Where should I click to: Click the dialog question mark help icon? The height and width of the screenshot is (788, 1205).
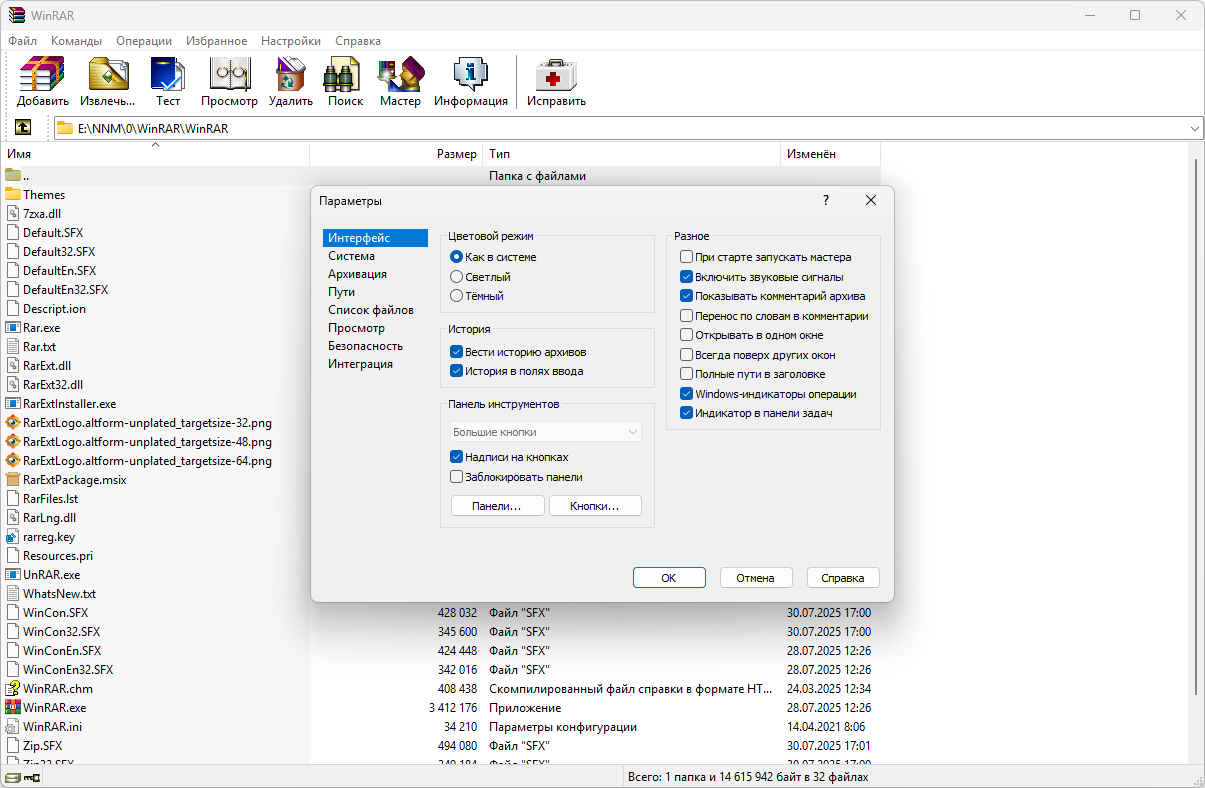(x=825, y=200)
